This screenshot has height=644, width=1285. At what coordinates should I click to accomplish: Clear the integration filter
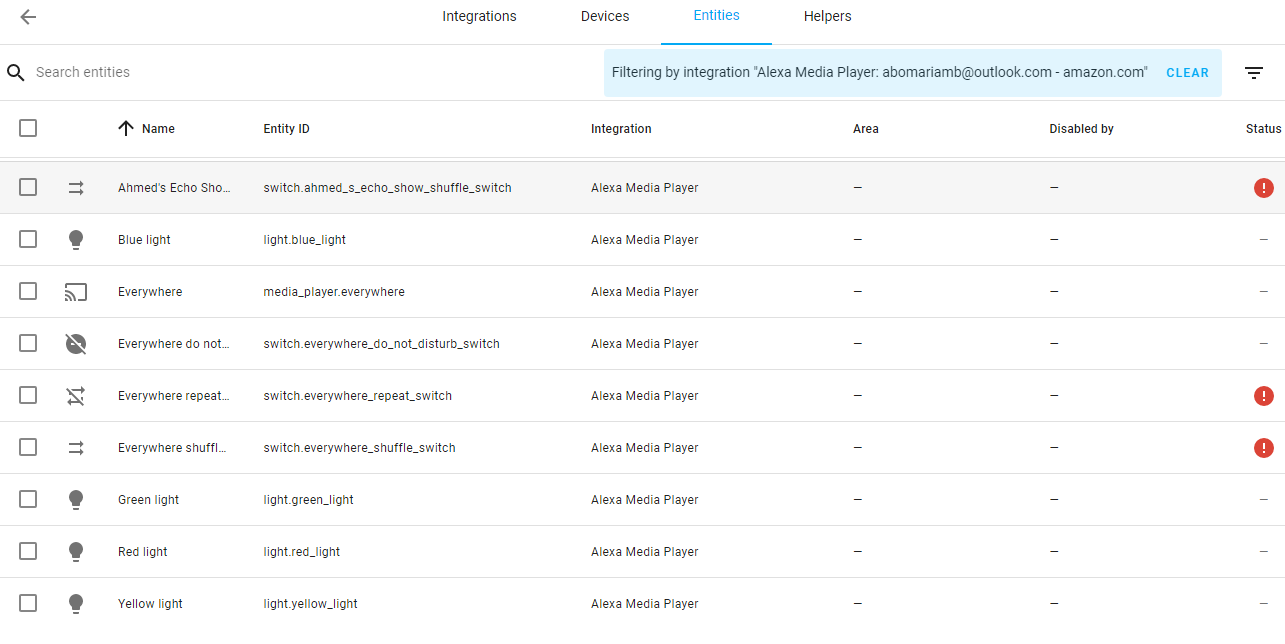[x=1187, y=73]
